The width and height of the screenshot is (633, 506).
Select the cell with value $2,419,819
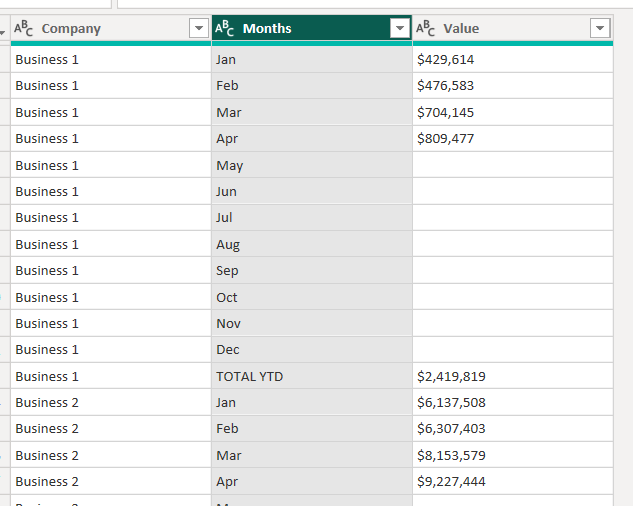pyautogui.click(x=513, y=376)
